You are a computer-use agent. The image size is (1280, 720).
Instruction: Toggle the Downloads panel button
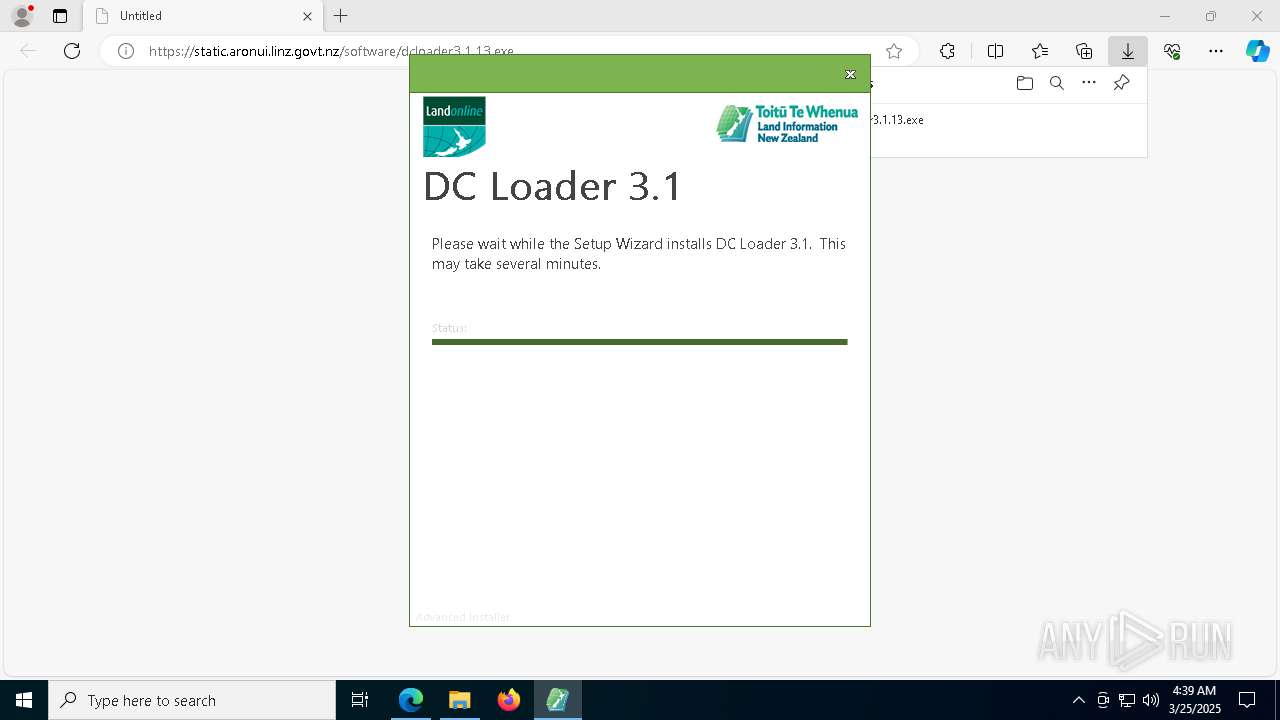[x=1128, y=51]
